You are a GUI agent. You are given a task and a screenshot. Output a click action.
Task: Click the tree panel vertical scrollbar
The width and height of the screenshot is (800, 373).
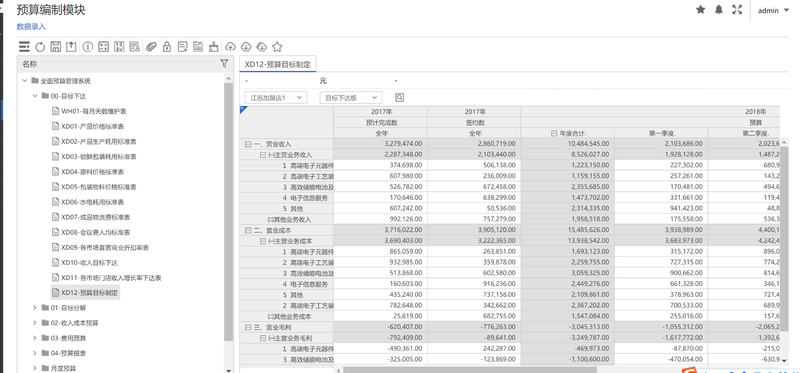point(229,212)
